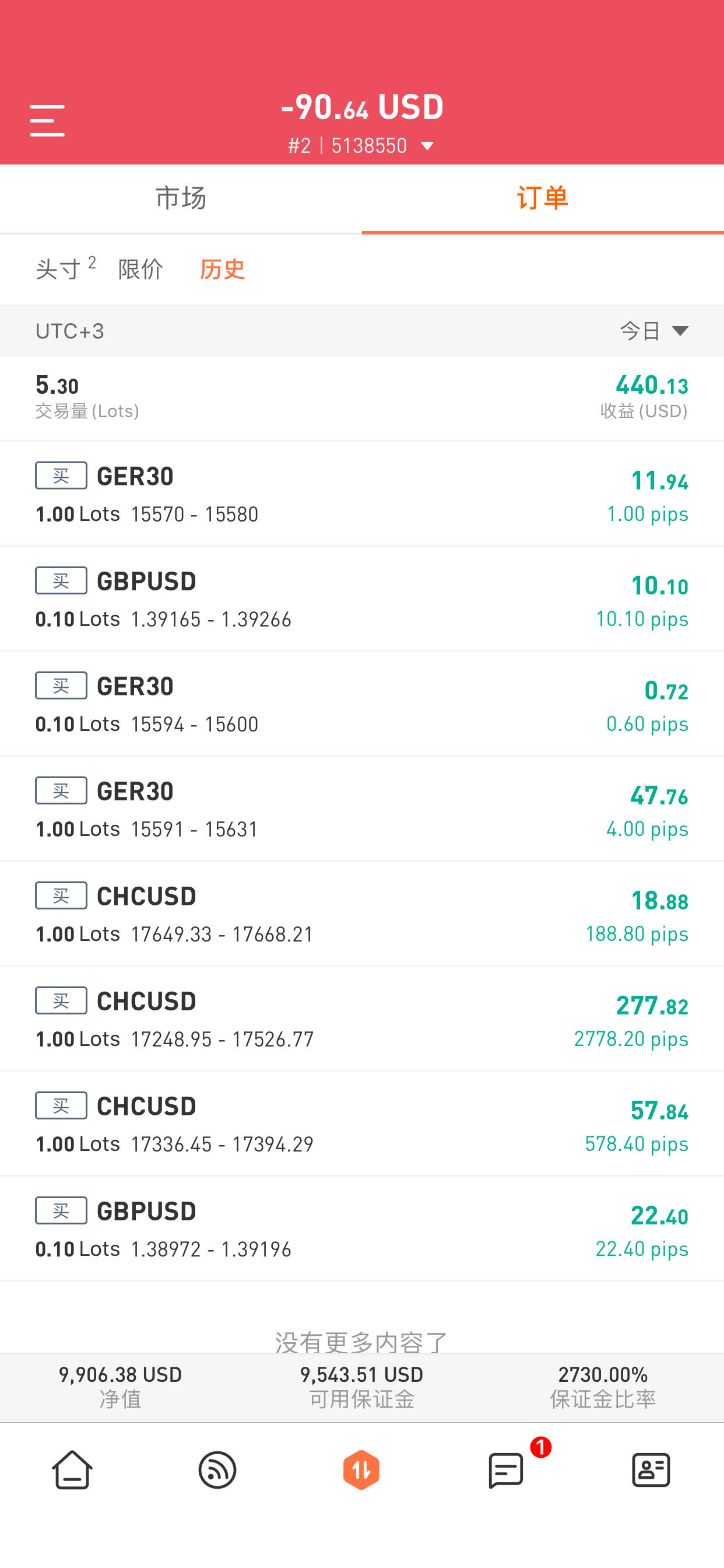Screen dimensions: 724x1568
Task: Switch to 限价 pending orders
Action: point(140,269)
